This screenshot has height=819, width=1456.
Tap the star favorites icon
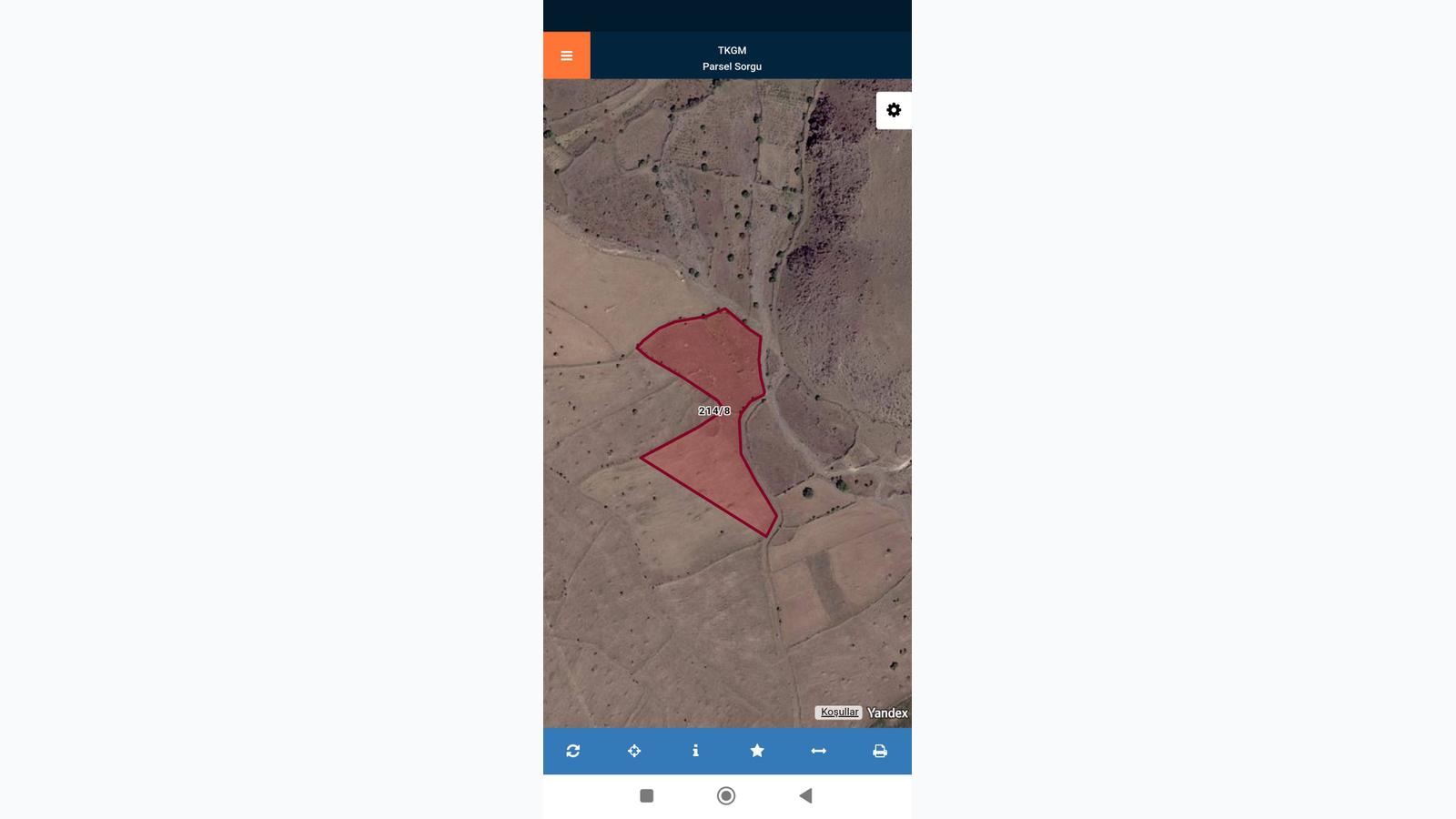(757, 751)
